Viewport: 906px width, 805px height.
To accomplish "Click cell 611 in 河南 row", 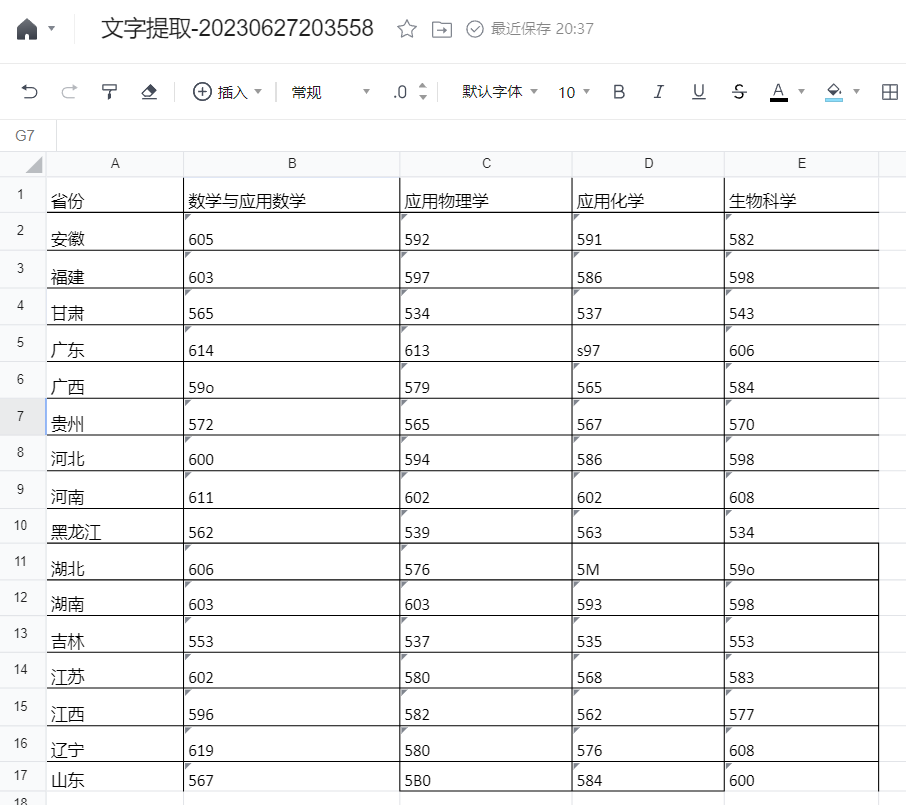I will [292, 490].
